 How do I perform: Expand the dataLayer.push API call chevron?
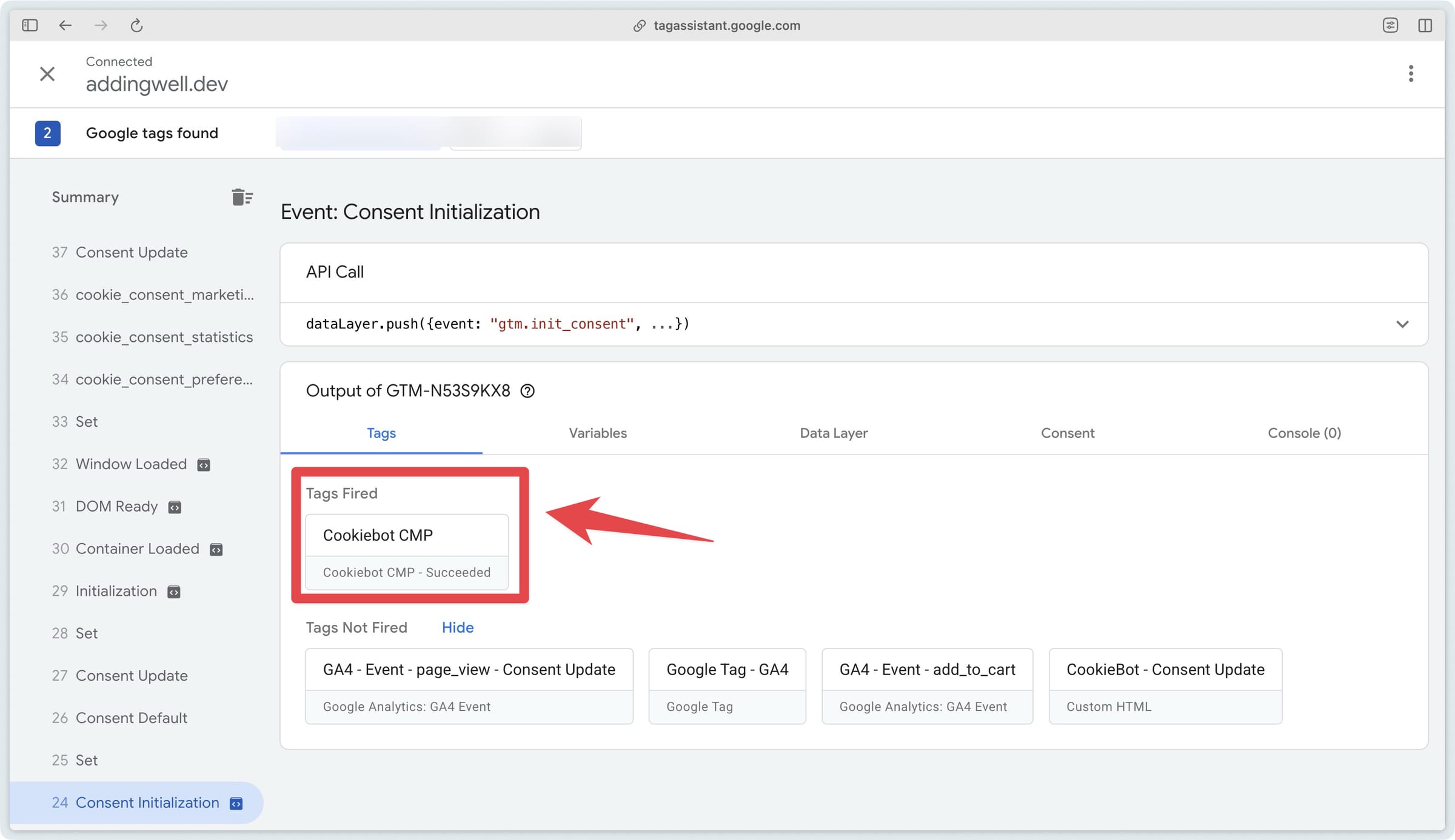coord(1402,324)
